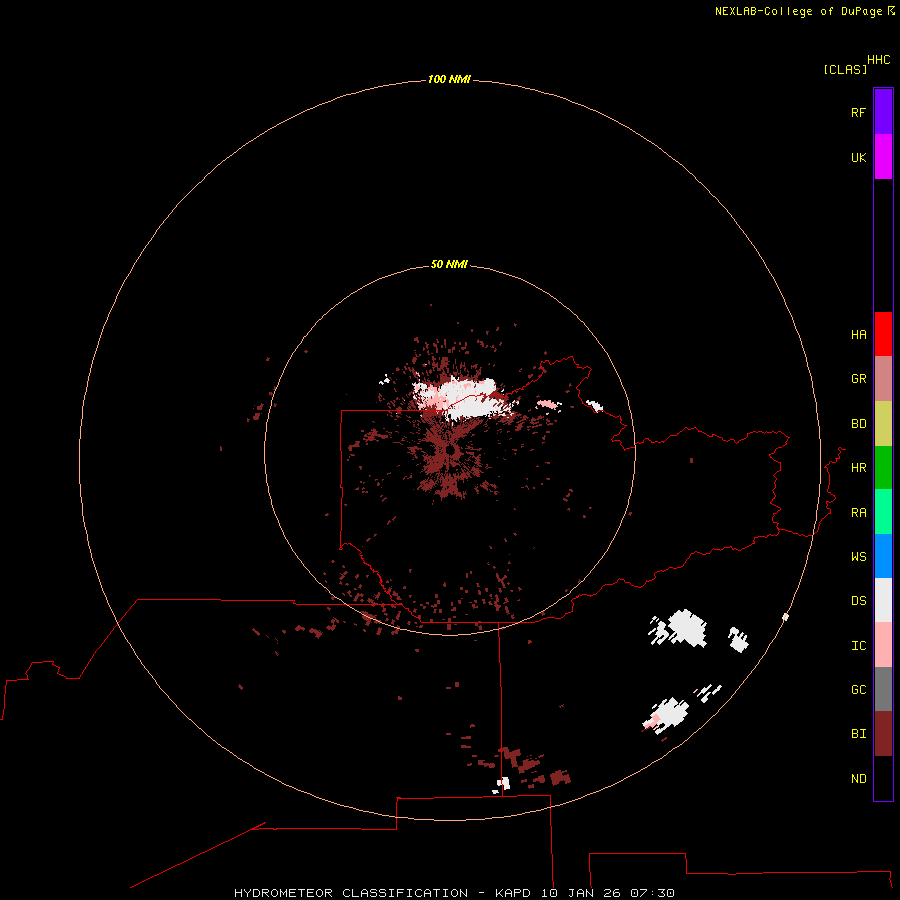Click the WS legend label
The image size is (900, 900).
[858, 557]
